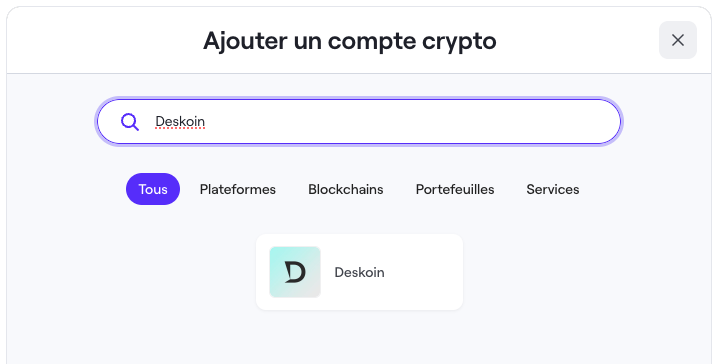This screenshot has width=717, height=364.
Task: Click the misspelled Deskoin text in search box
Action: pos(180,122)
